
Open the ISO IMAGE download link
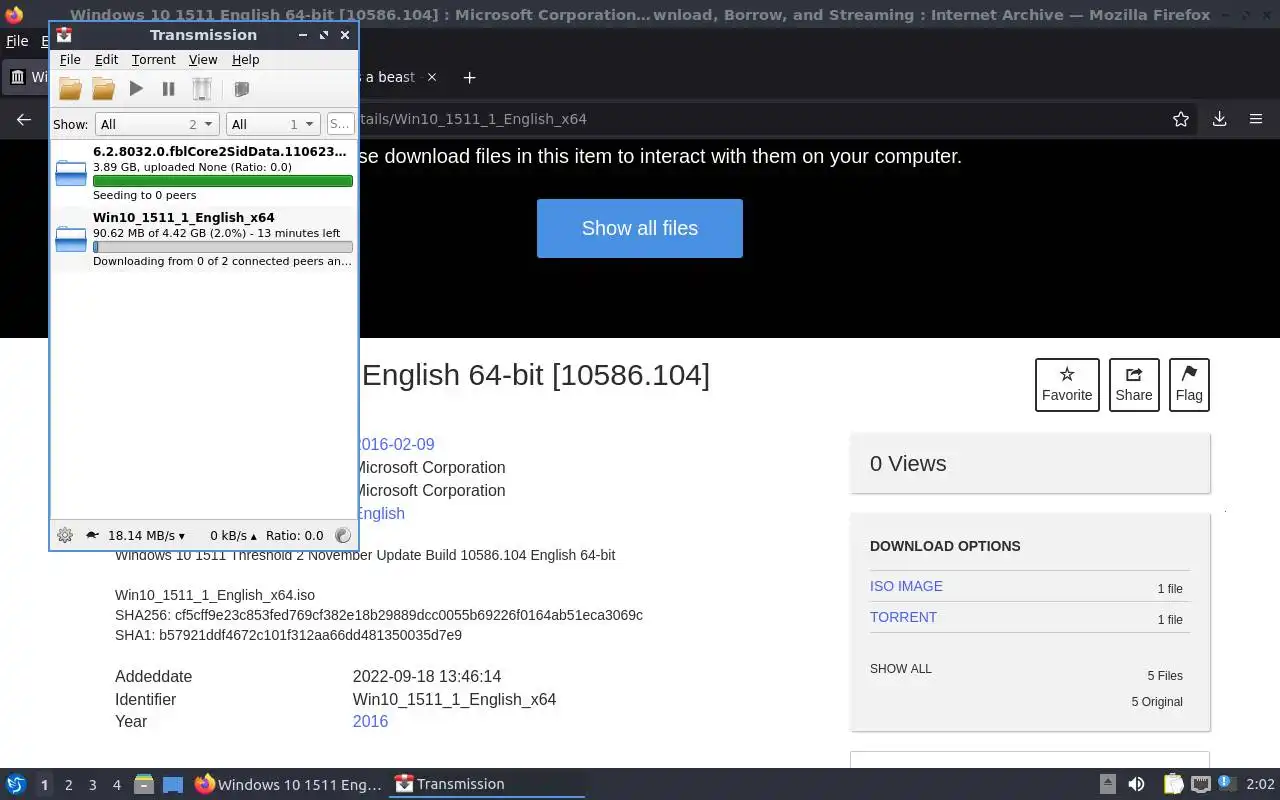click(906, 586)
